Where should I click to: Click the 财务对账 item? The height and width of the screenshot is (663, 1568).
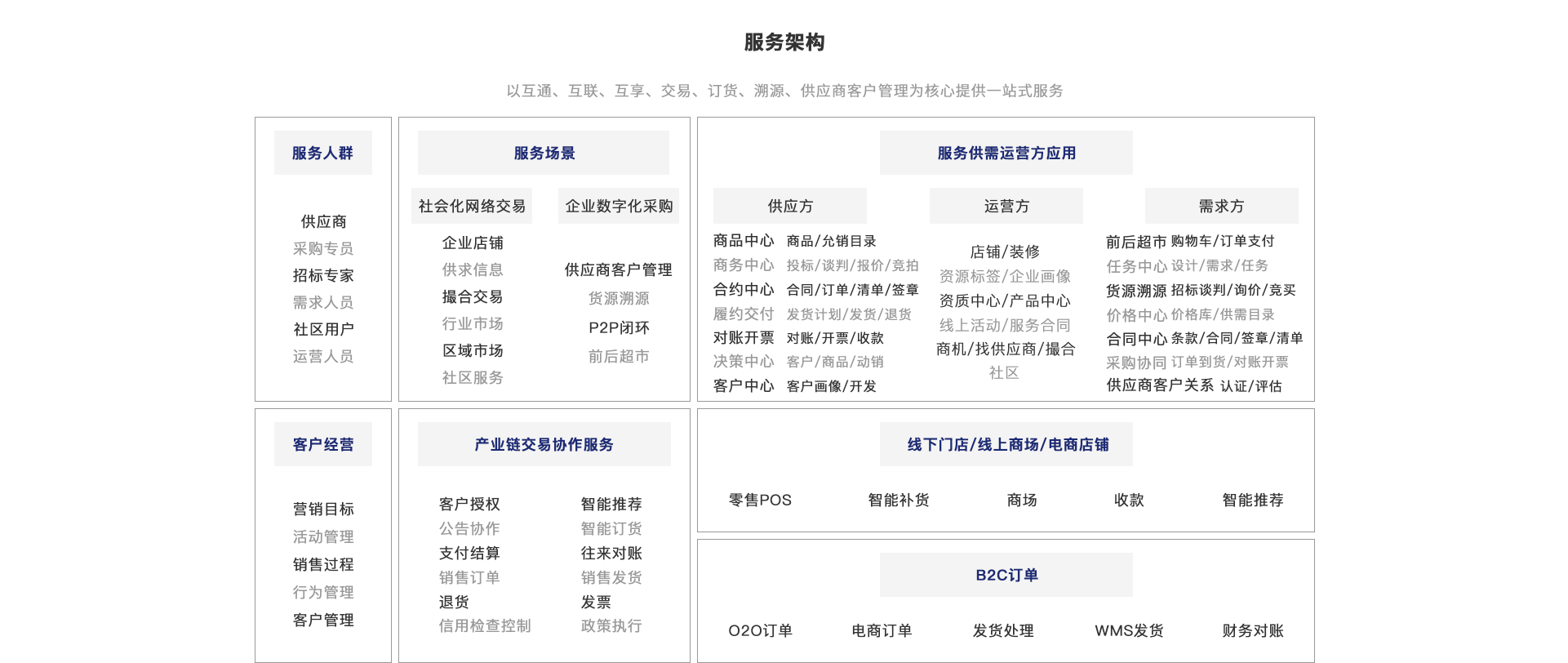point(1253,630)
